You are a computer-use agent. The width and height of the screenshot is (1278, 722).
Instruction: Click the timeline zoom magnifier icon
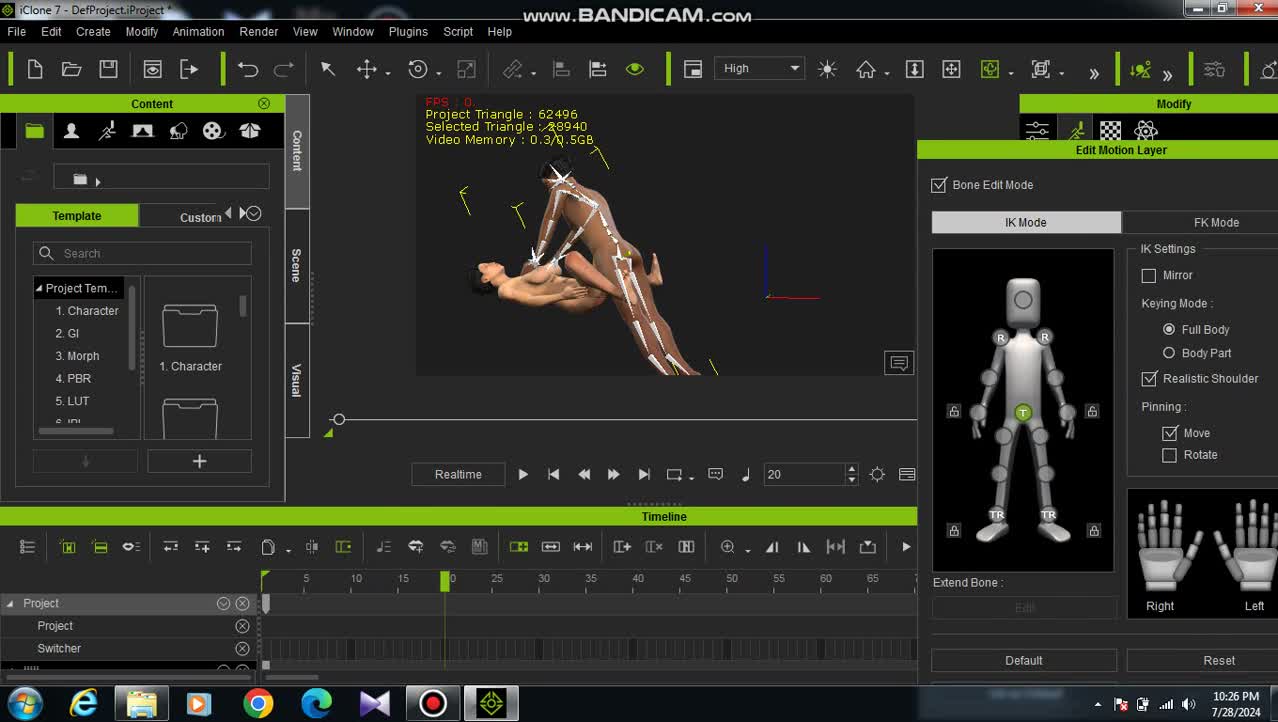pyautogui.click(x=728, y=547)
